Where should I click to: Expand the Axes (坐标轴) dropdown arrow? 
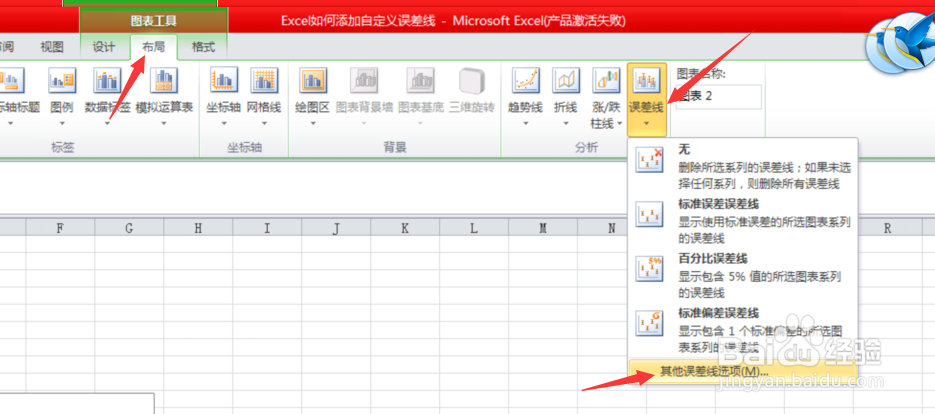224,124
